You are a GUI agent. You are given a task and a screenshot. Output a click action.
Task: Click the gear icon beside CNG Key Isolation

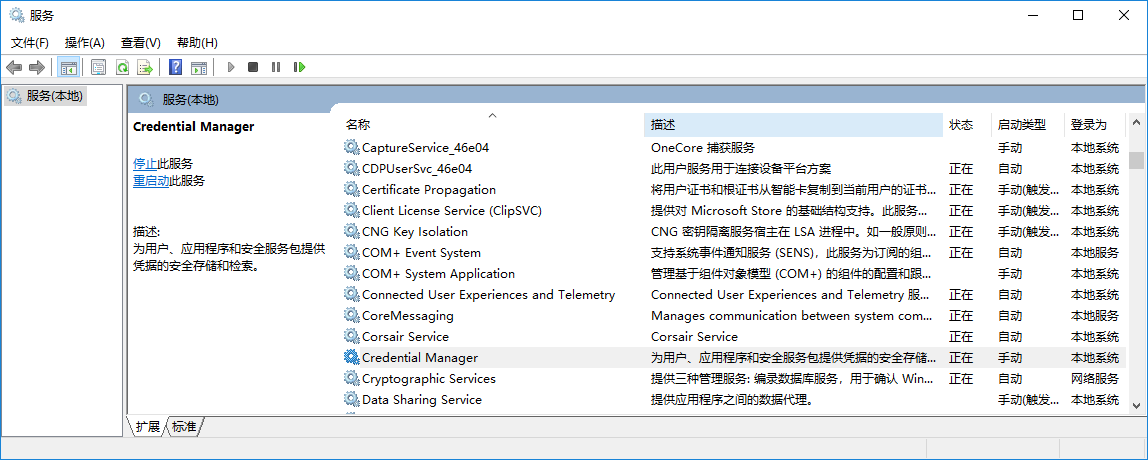[x=352, y=231]
